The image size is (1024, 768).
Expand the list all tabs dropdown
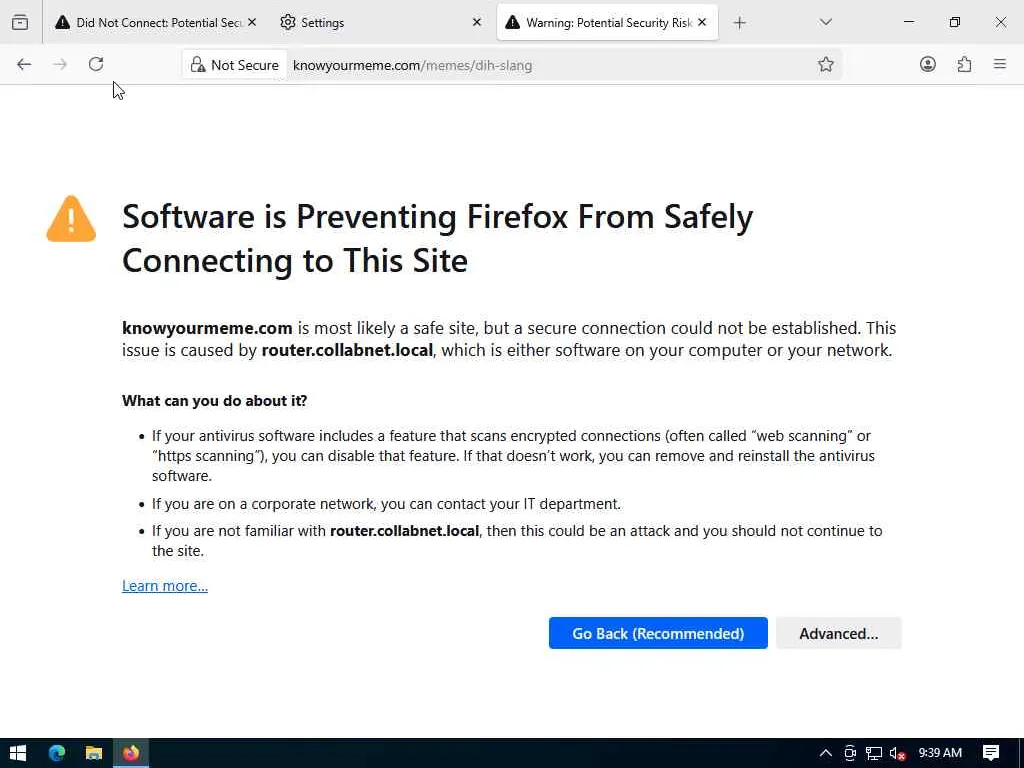[826, 22]
